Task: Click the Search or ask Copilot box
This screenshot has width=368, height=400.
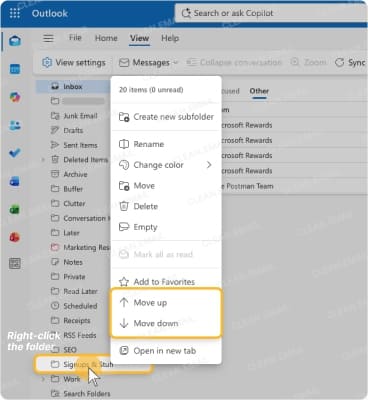Action: (x=270, y=13)
